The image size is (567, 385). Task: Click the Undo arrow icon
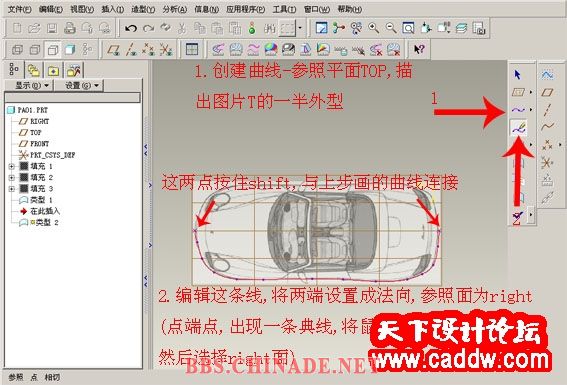click(131, 28)
